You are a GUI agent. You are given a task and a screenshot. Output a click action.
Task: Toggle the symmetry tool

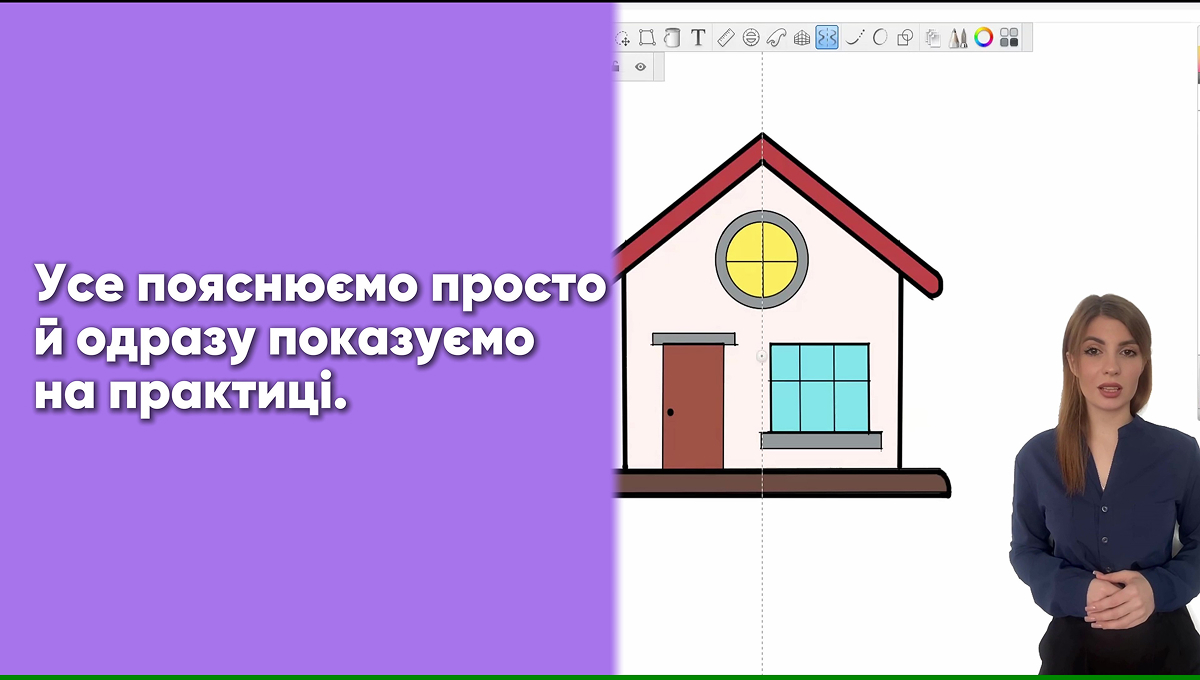827,38
